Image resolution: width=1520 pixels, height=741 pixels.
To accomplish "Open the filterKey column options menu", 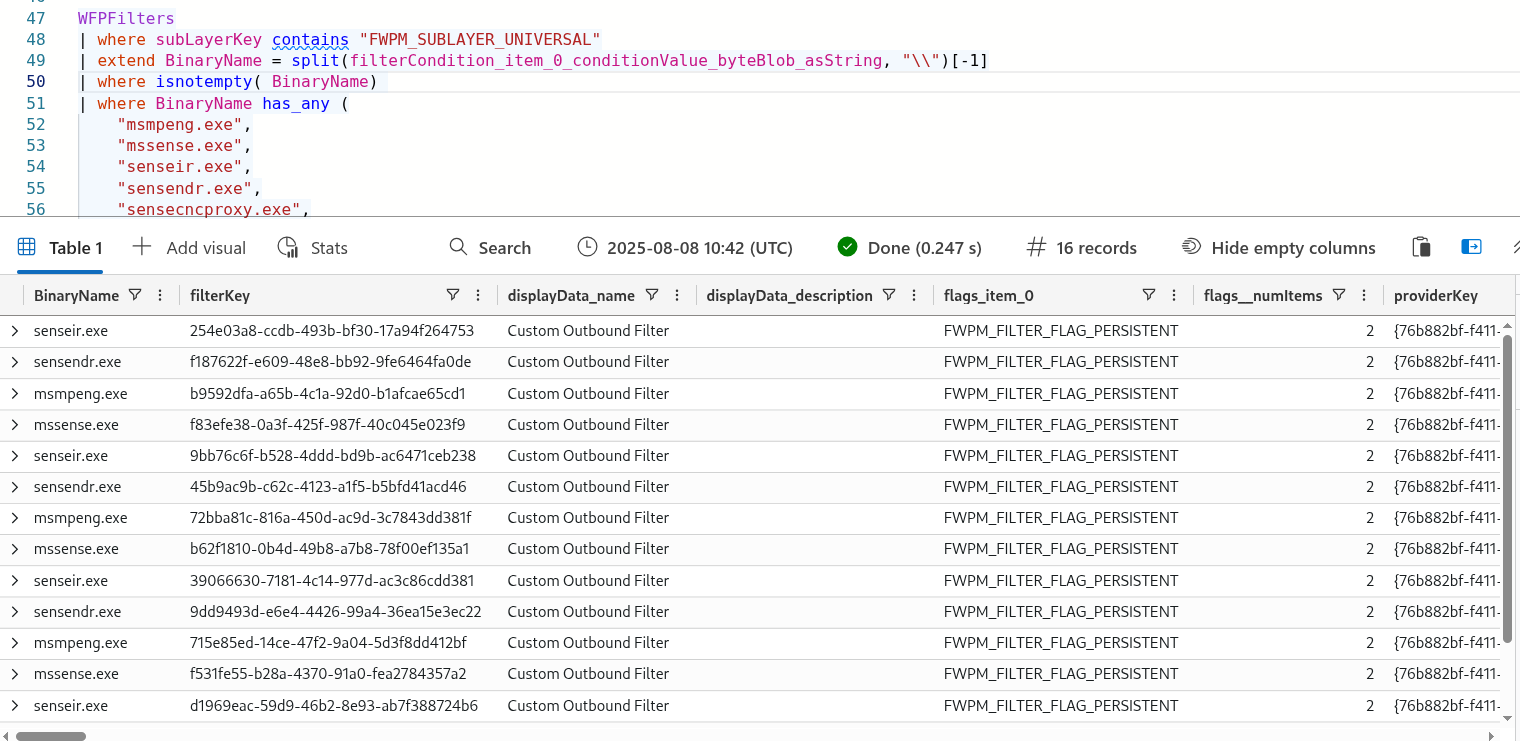I will click(477, 295).
